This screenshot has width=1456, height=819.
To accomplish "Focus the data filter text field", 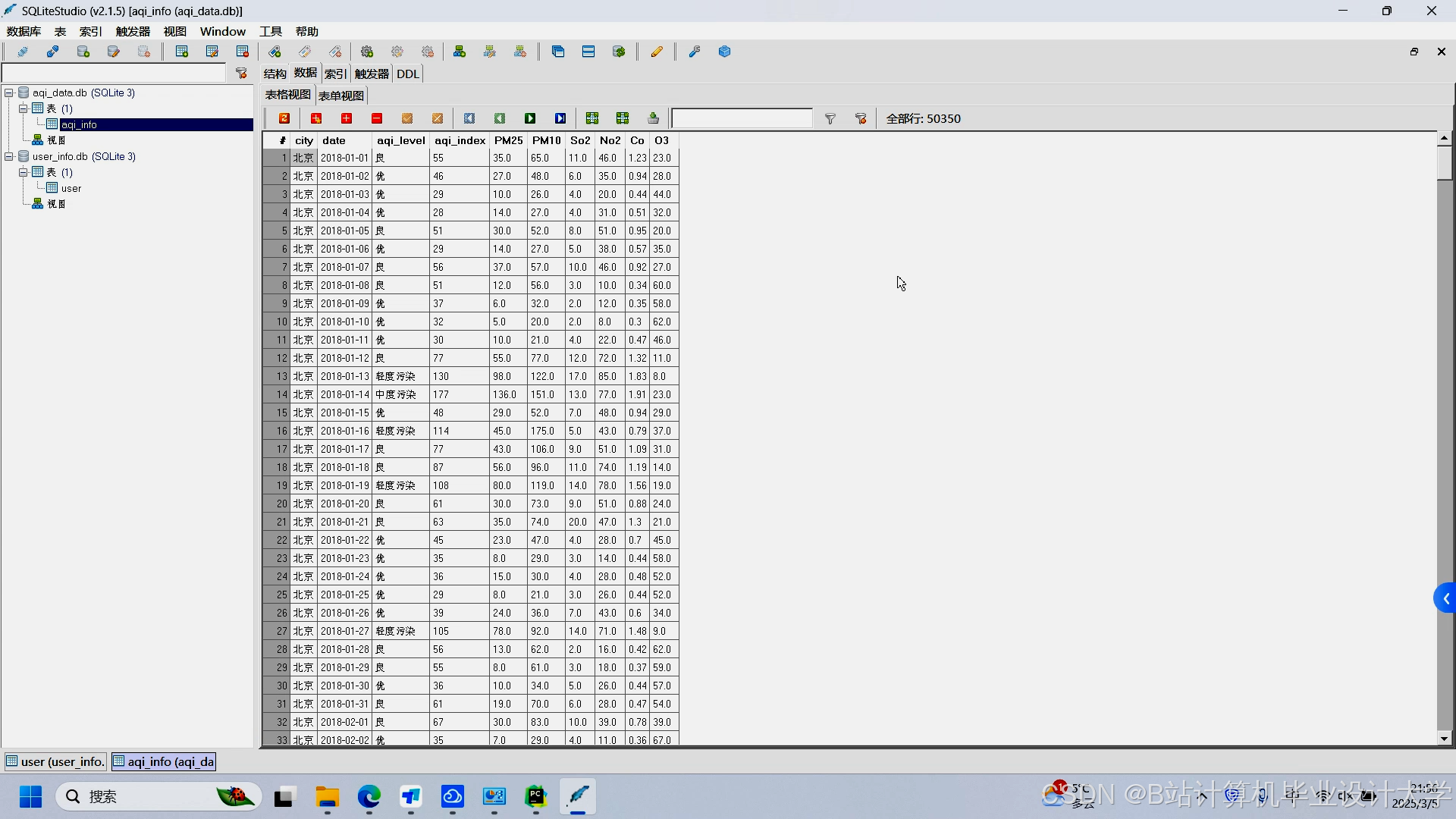I will (741, 118).
